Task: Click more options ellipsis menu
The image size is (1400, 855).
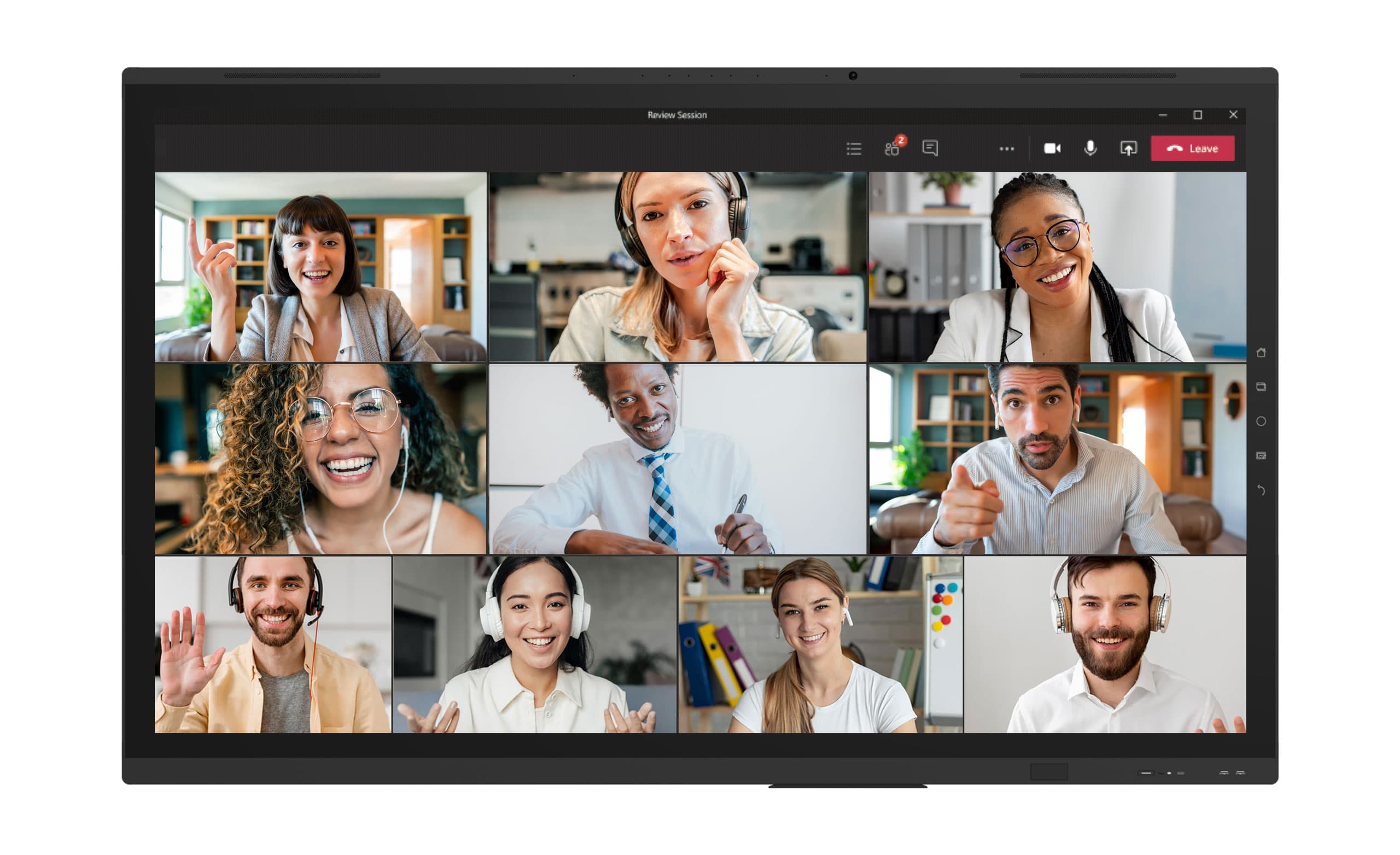Action: [x=1003, y=150]
